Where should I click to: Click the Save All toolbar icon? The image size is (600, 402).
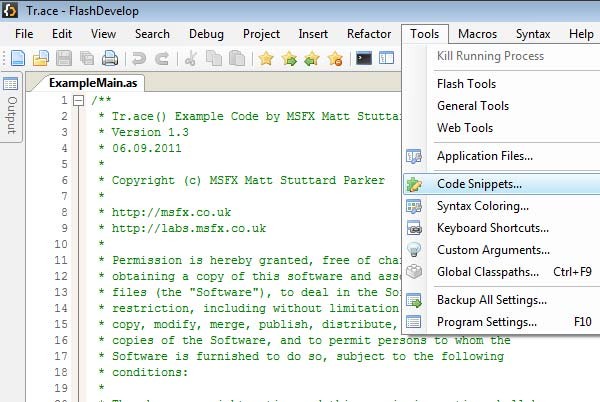point(87,59)
